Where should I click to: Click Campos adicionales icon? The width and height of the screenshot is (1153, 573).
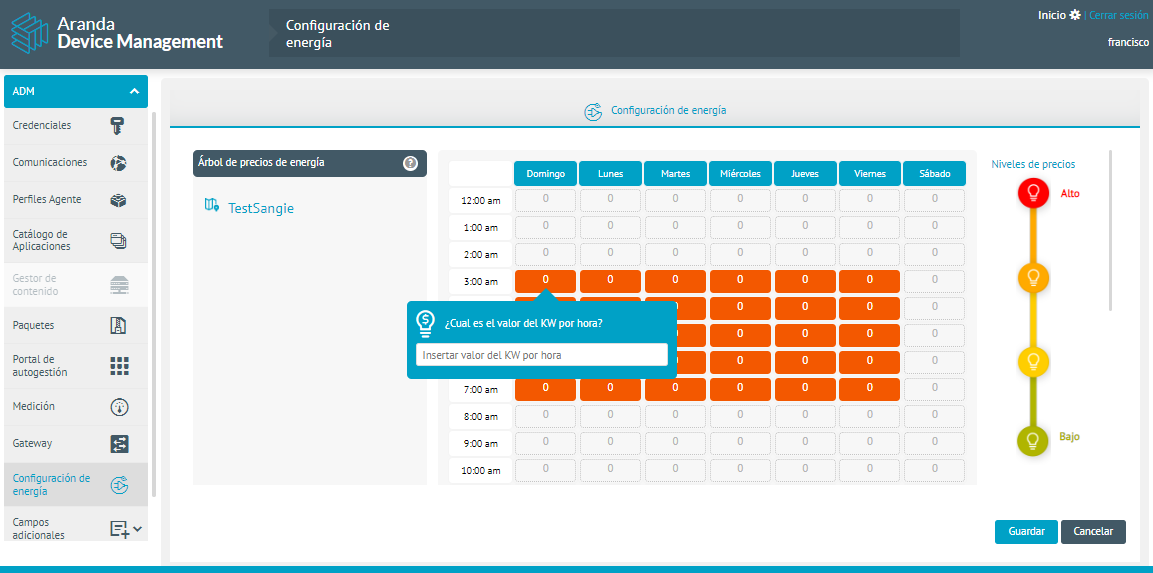pos(119,528)
